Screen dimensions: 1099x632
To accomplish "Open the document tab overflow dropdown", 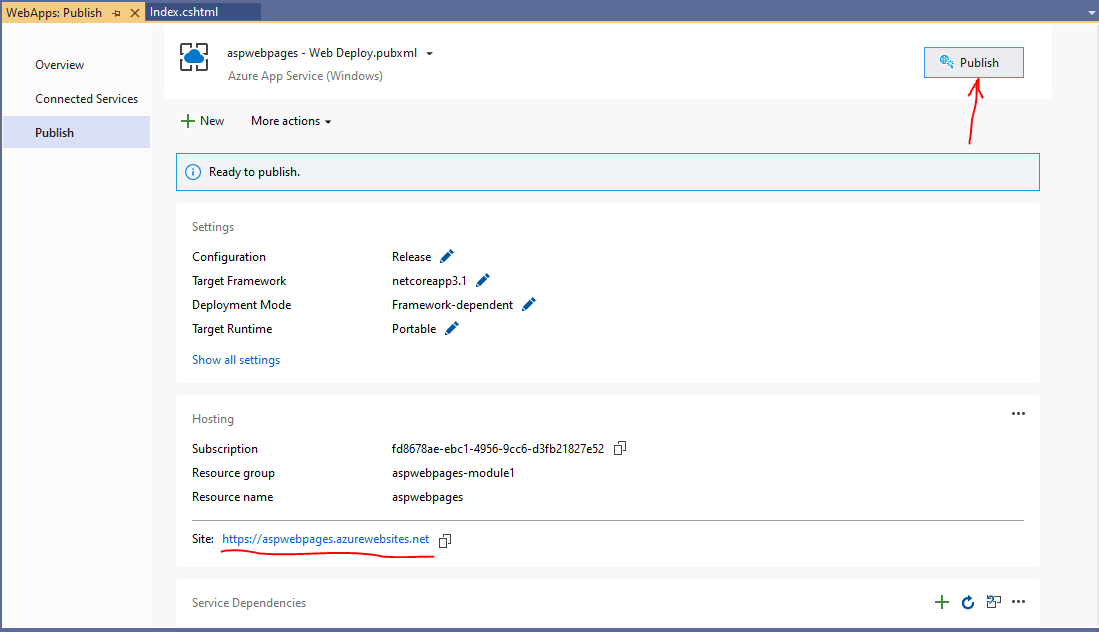I will click(1091, 13).
